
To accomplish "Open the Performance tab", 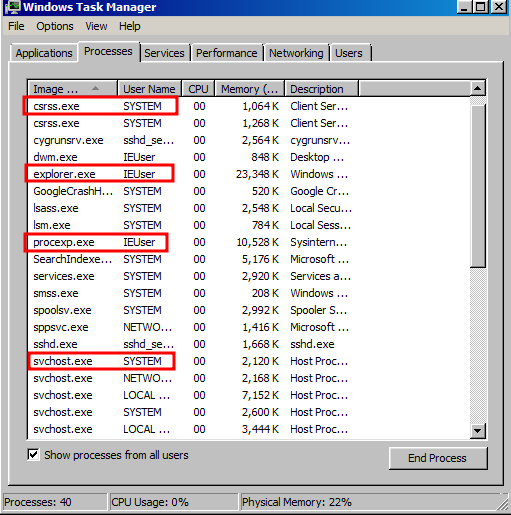I will [227, 53].
